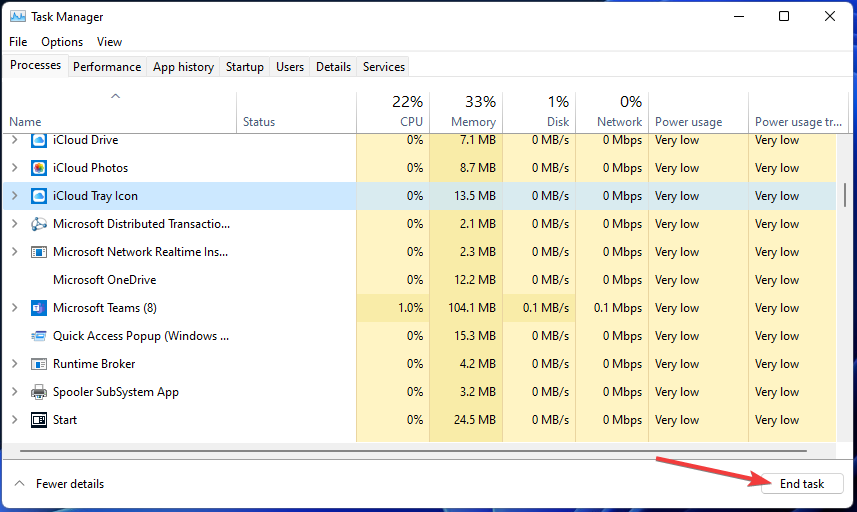
Task: Sort by Power usage trend column header
Action: click(x=798, y=113)
